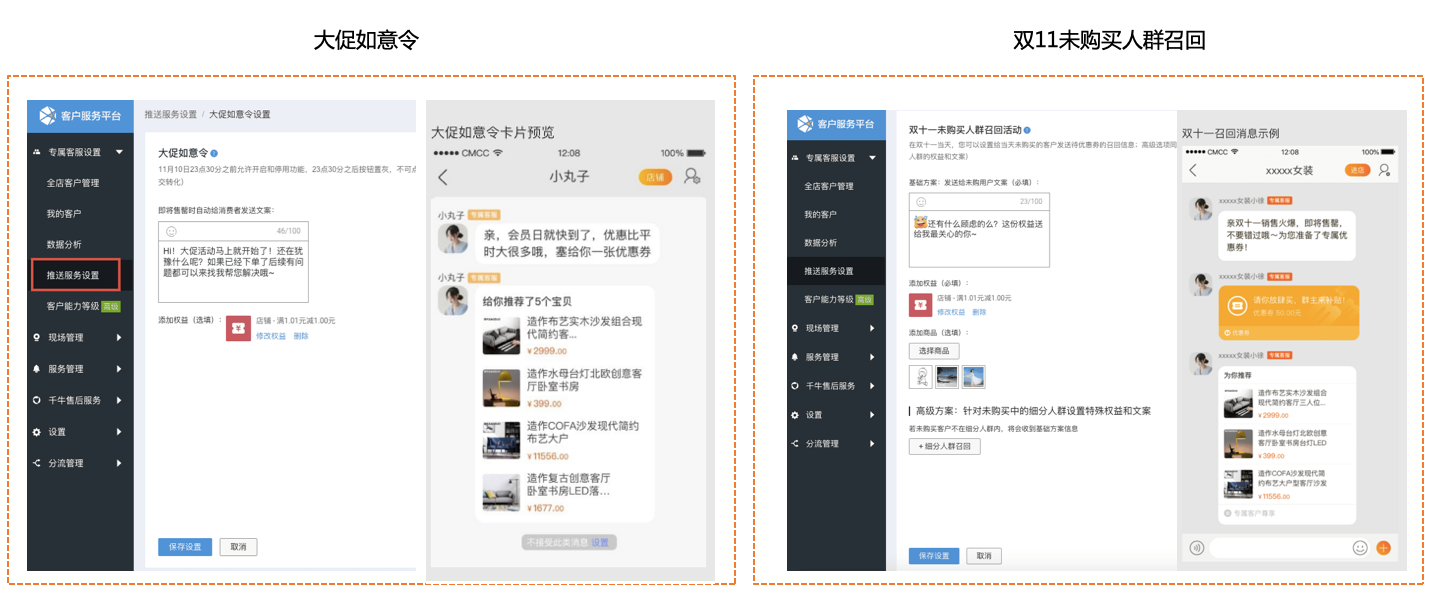Viewport: 1437px width, 602px height.
Task: Tap back arrow in 小丸子 chat preview
Action: point(443,177)
